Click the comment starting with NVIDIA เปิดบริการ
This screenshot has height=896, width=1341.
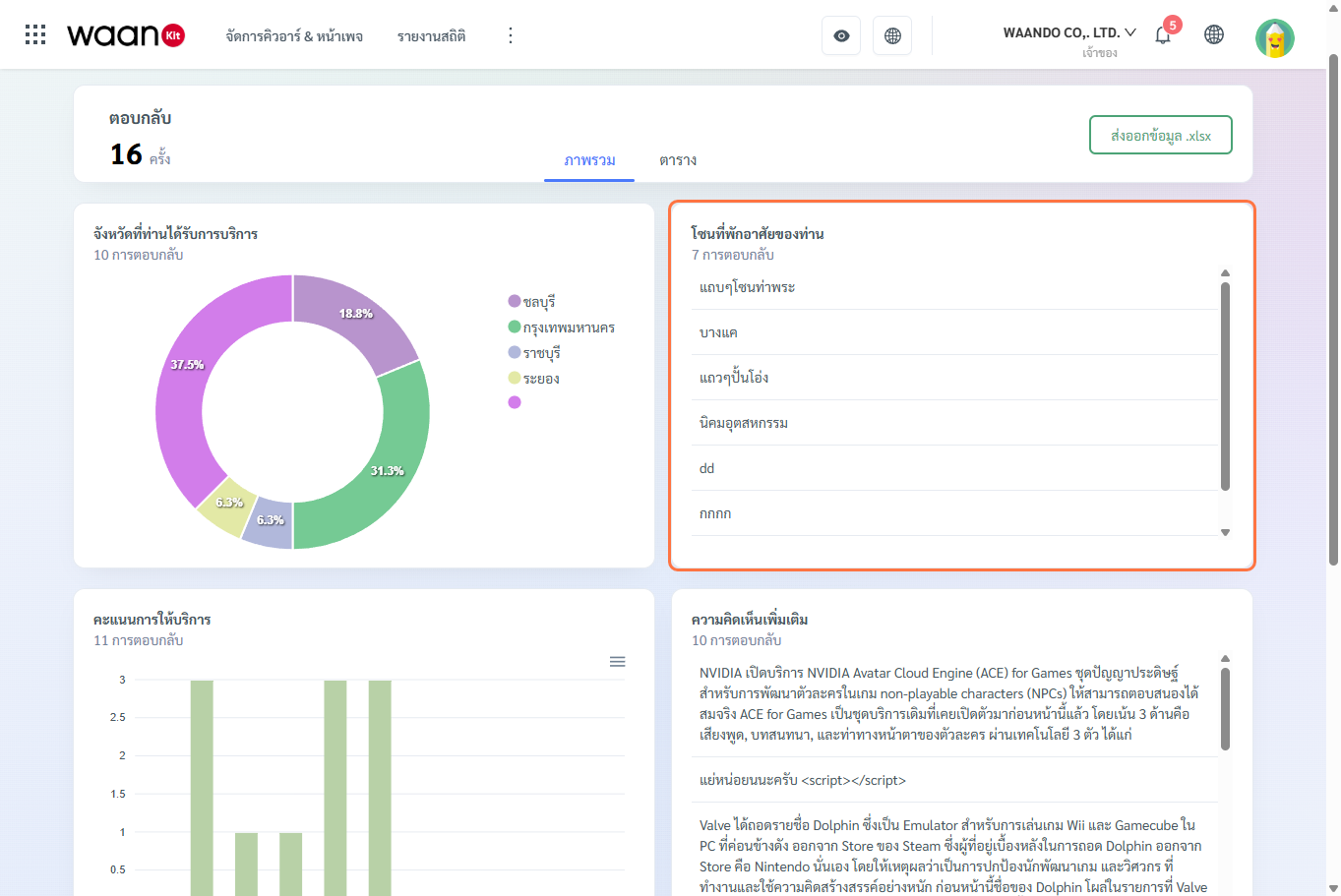[x=955, y=704]
